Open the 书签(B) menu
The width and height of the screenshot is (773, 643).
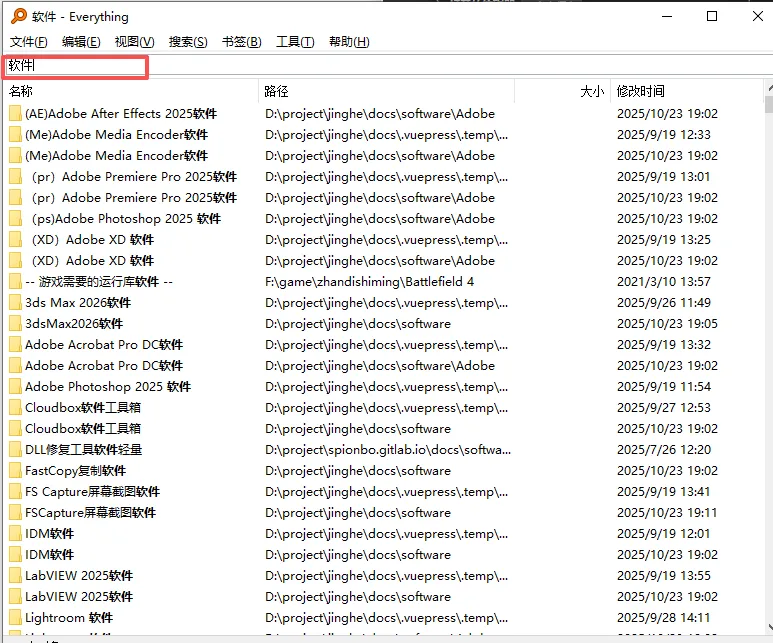coord(242,42)
